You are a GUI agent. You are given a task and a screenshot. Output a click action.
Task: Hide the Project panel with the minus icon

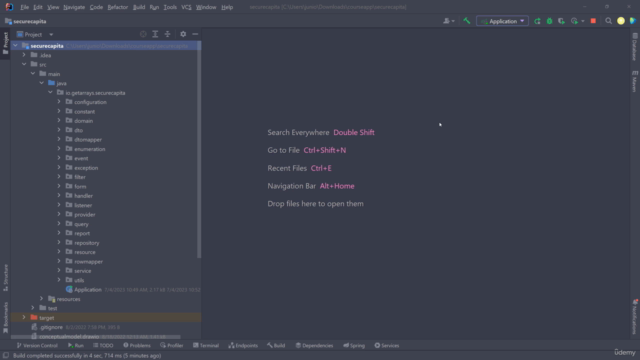(x=195, y=34)
